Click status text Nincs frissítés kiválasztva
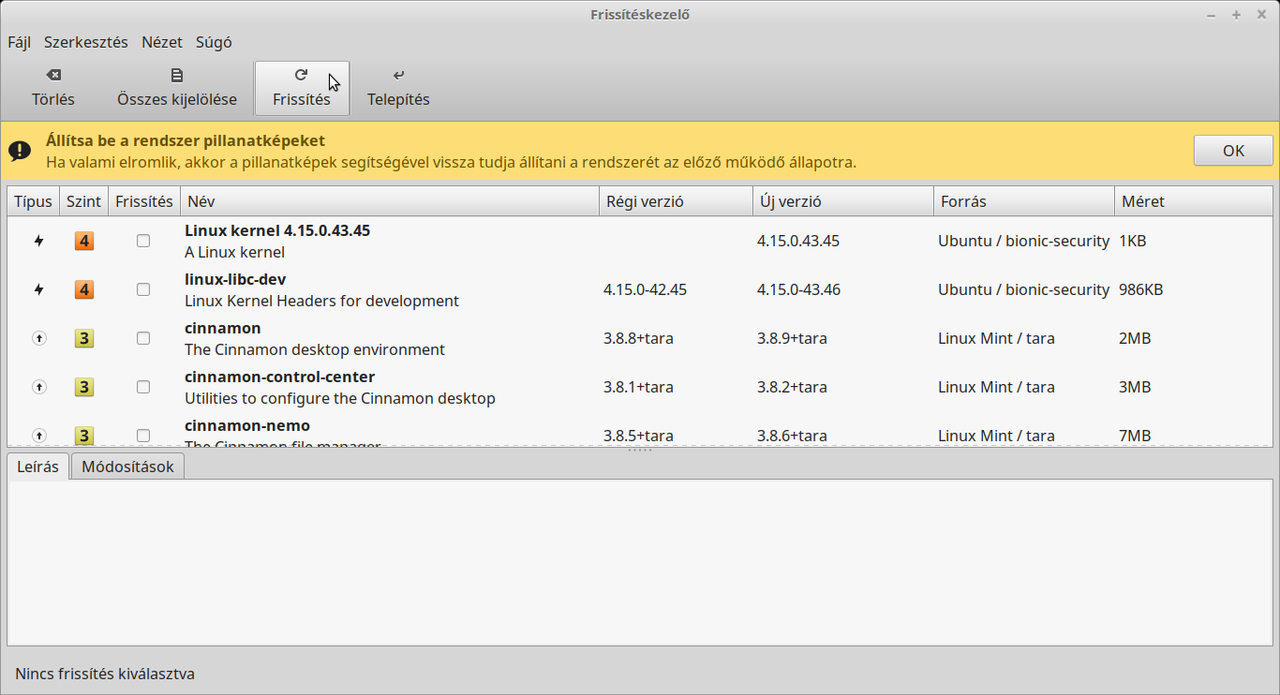The image size is (1280, 695). pos(105,674)
